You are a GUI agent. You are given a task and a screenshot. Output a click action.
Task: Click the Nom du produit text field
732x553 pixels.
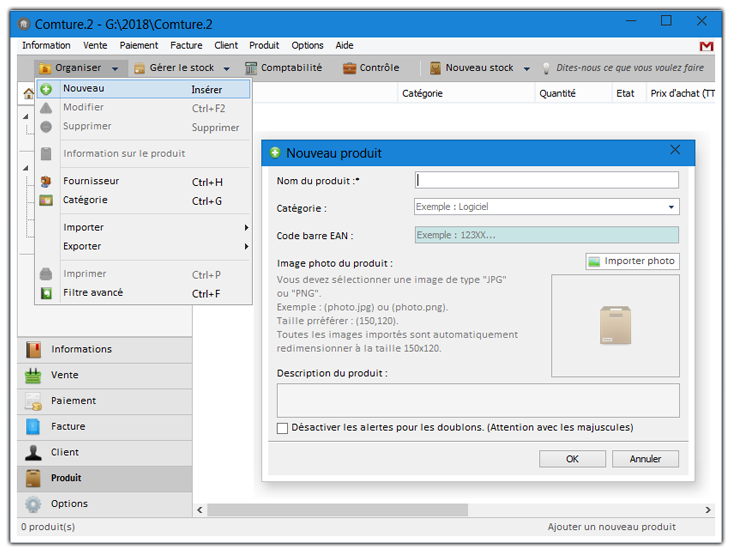pyautogui.click(x=546, y=180)
